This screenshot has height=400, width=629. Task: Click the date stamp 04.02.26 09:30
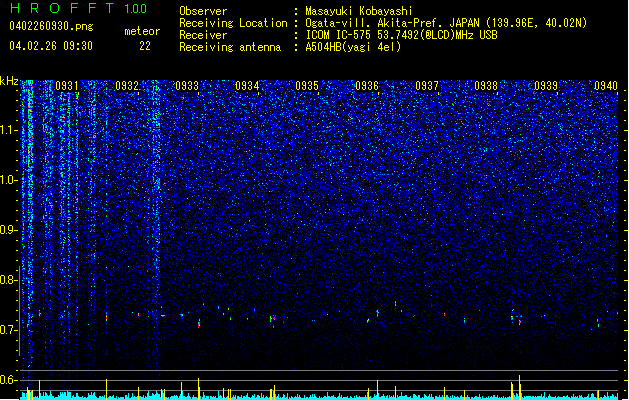coord(51,46)
